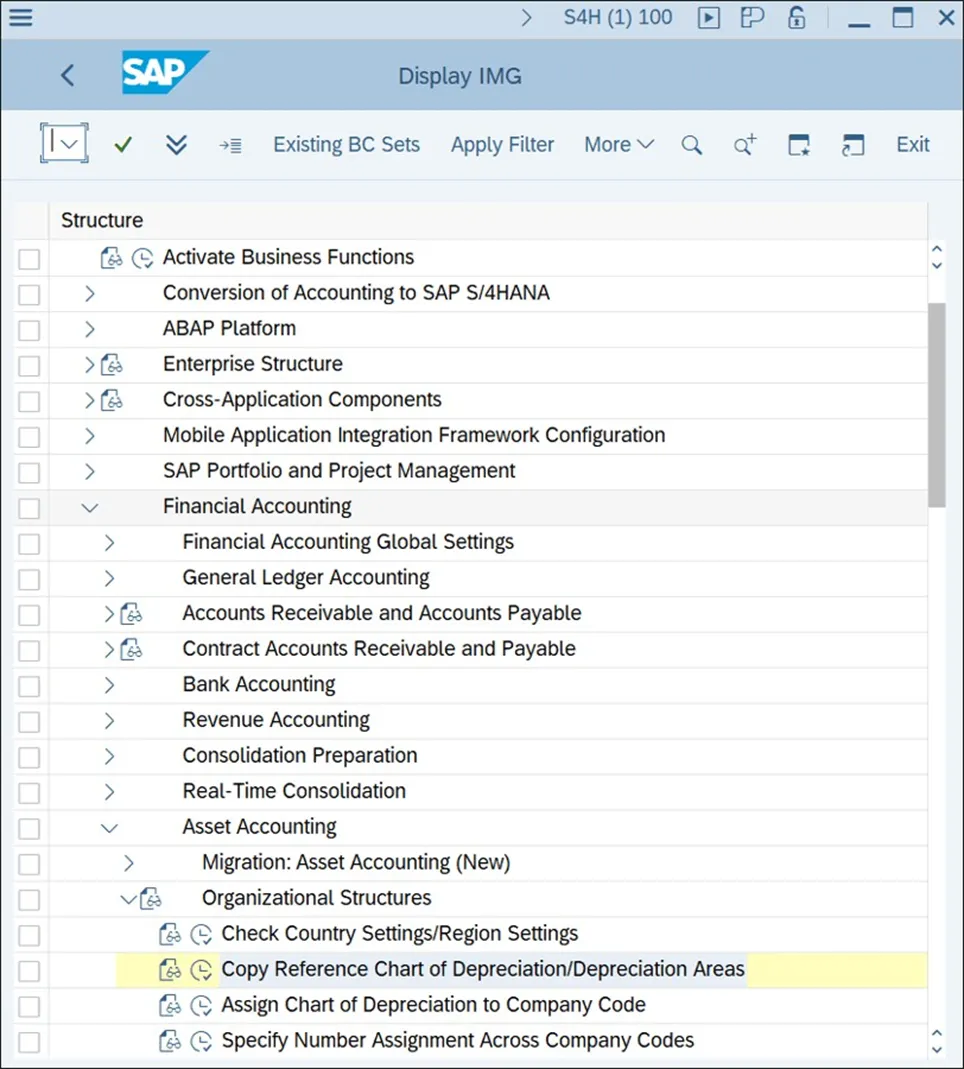
Task: Click the green checkmark toolbar icon
Action: click(x=123, y=145)
